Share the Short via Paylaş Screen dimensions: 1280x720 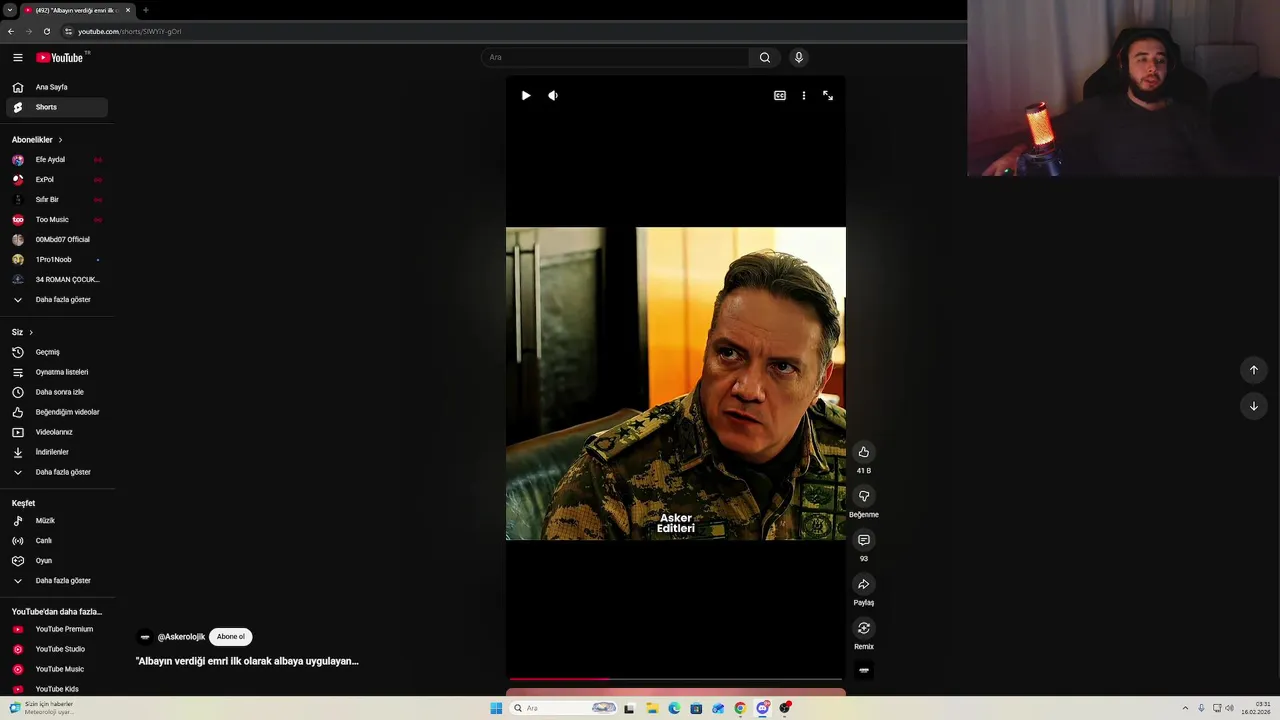pyautogui.click(x=864, y=584)
